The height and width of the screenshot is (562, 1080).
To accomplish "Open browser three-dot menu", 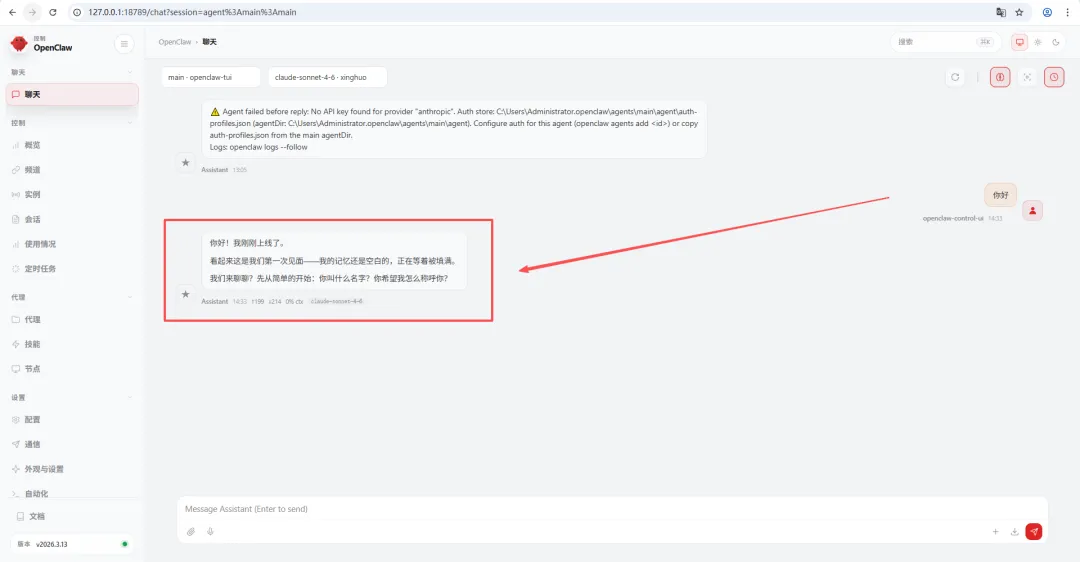I will coord(1068,12).
